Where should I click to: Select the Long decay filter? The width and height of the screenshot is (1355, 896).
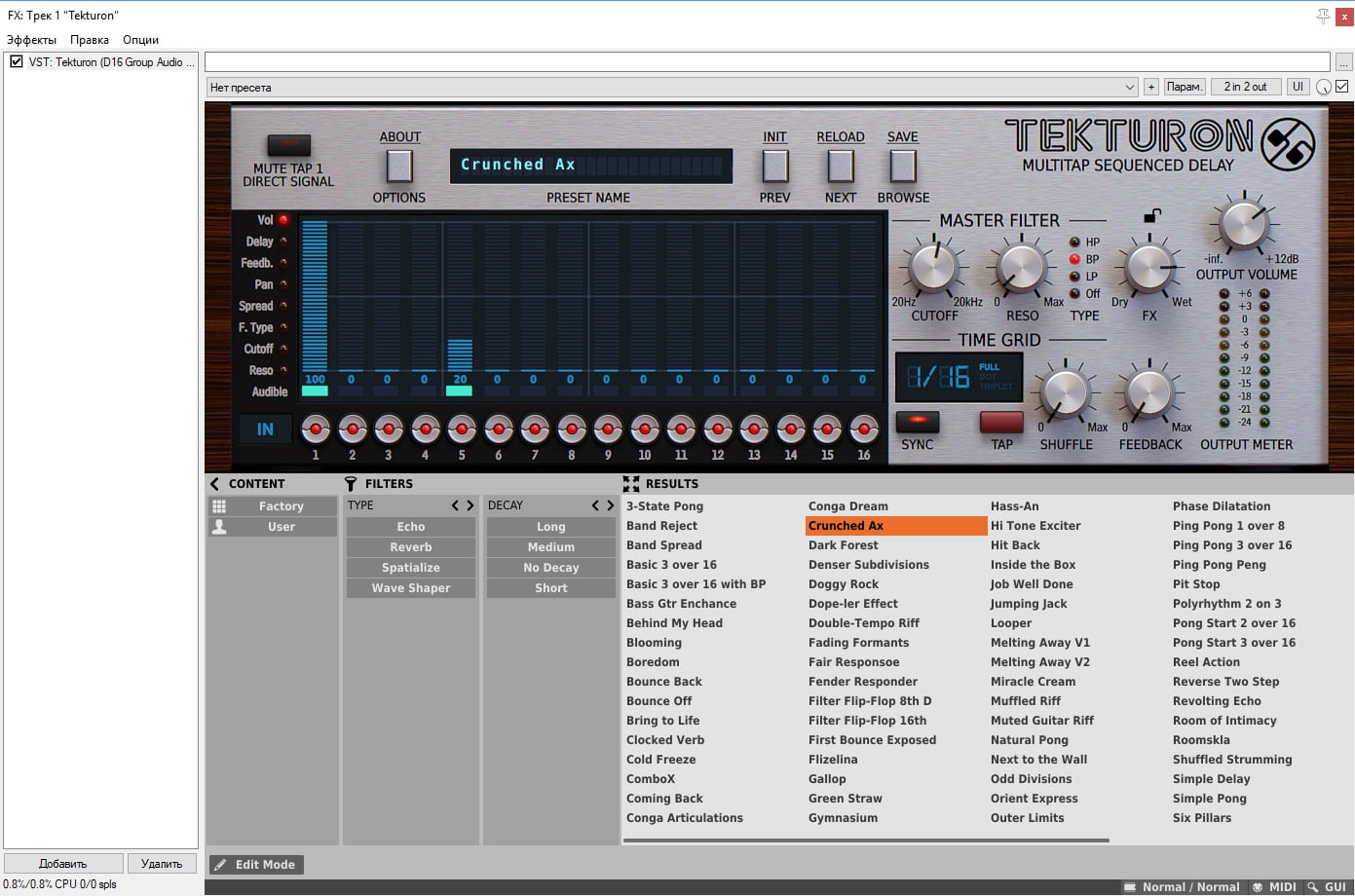pos(551,527)
